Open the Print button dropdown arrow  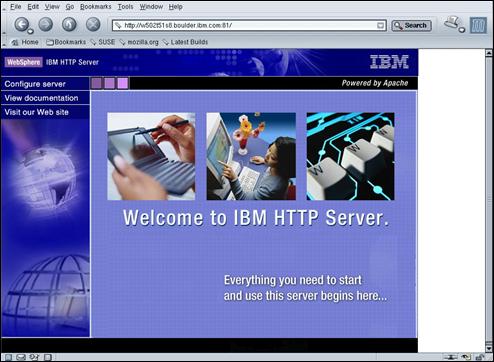point(462,30)
